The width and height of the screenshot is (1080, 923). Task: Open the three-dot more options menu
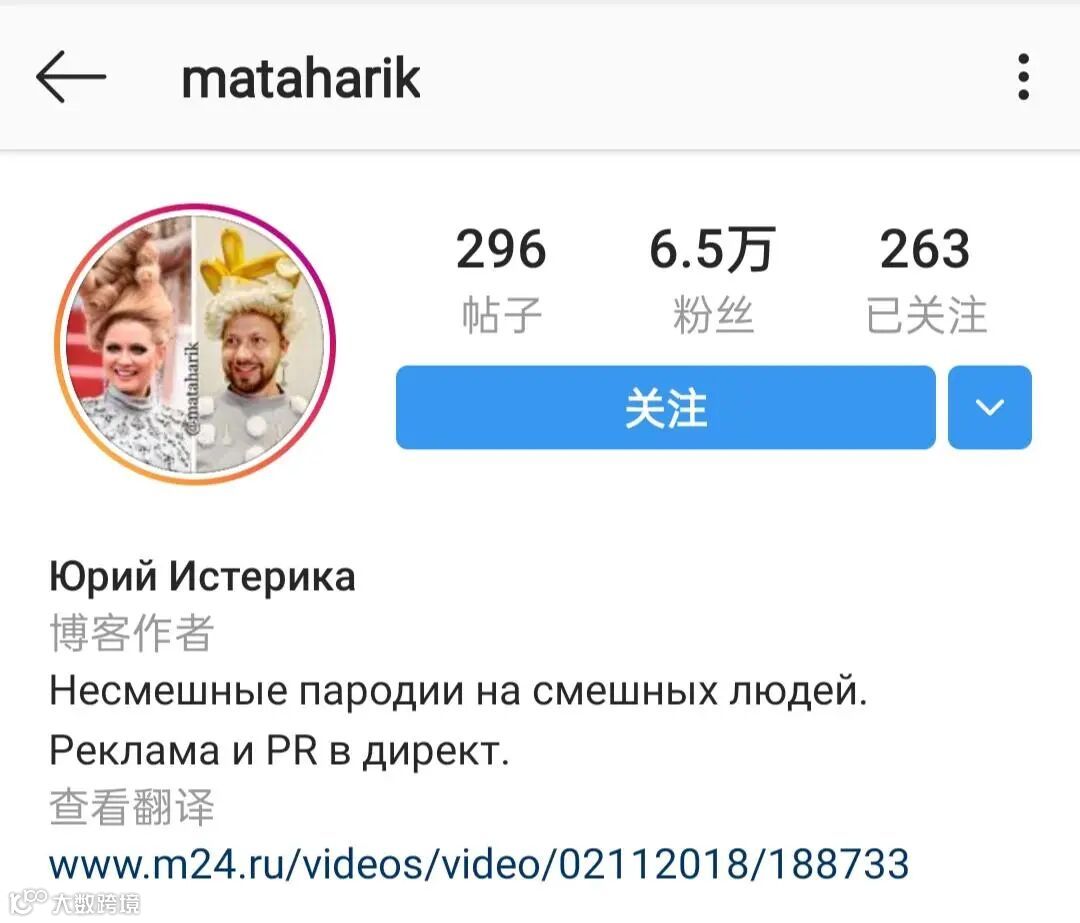(1024, 76)
